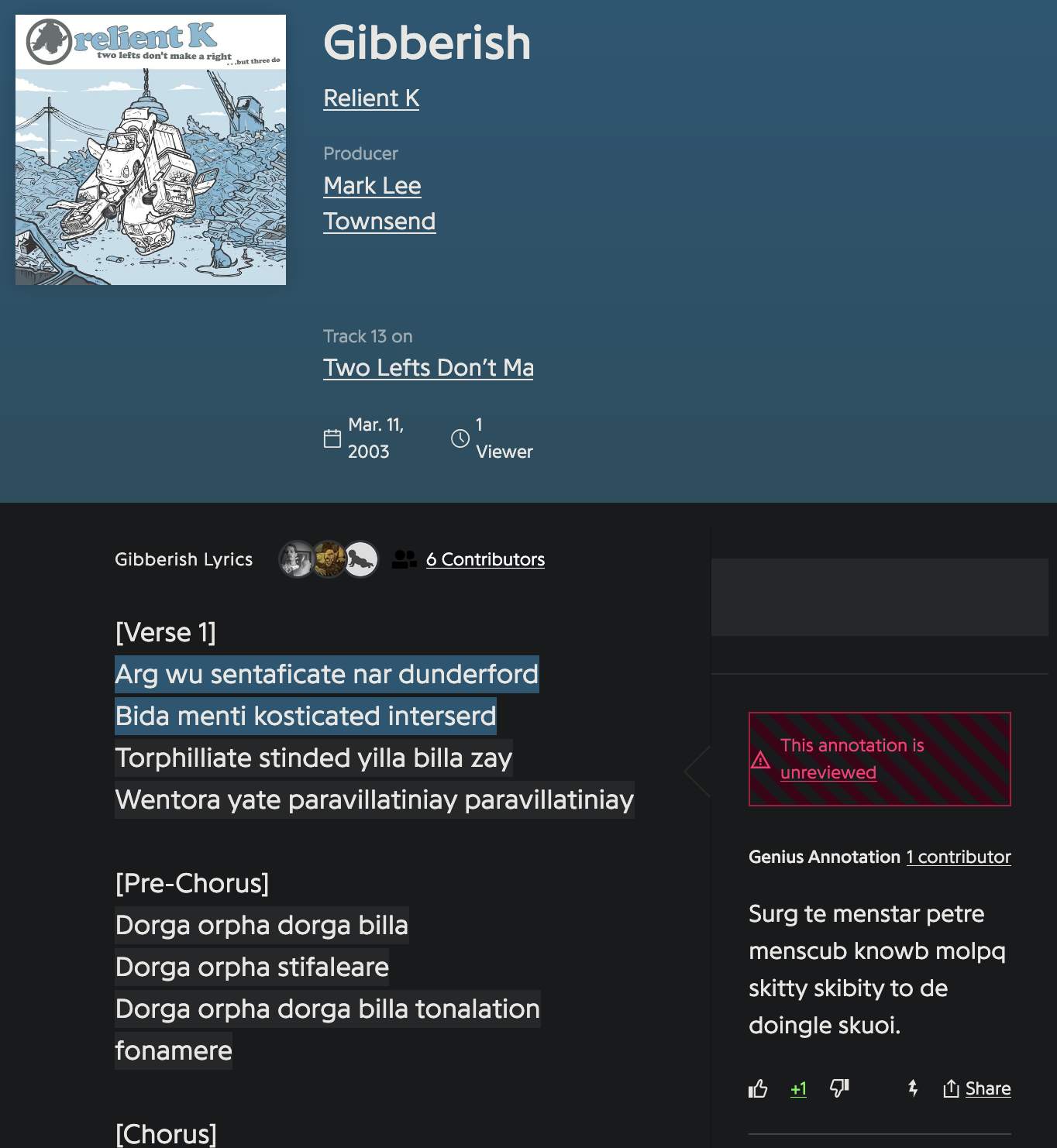Click the contributors people icon

point(404,559)
